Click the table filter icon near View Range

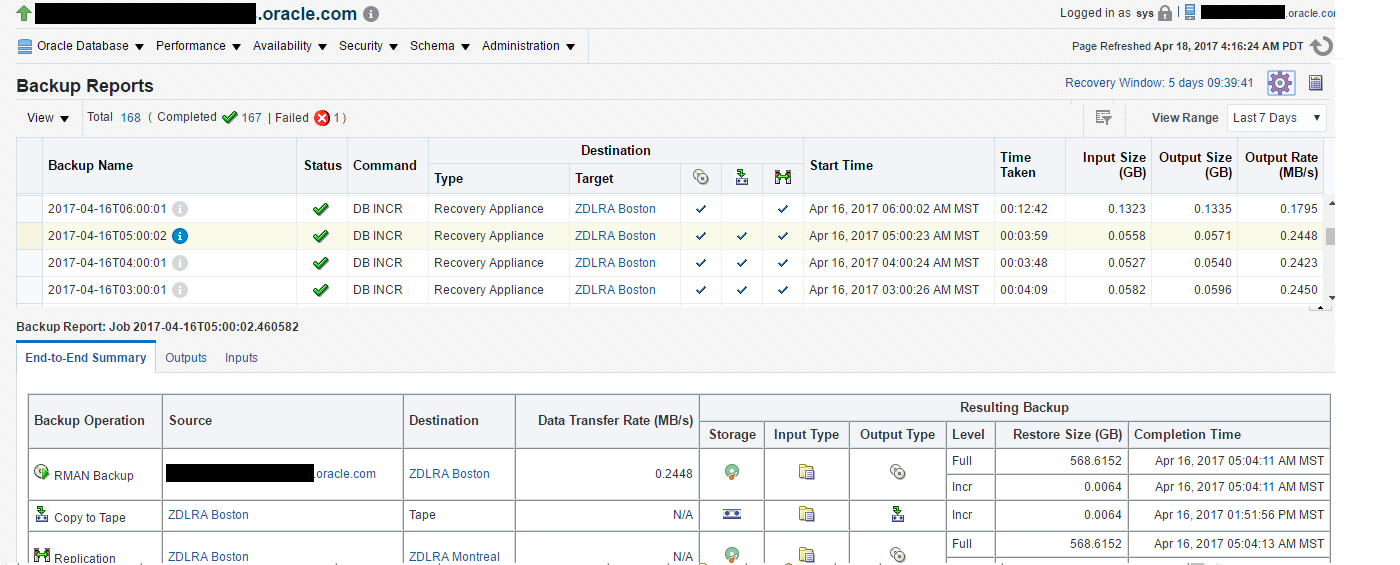1104,118
